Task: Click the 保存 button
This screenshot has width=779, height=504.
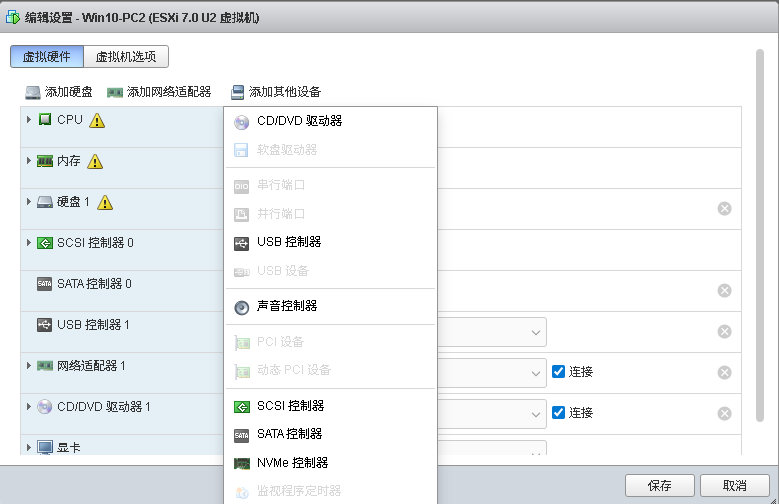Action: (x=660, y=486)
